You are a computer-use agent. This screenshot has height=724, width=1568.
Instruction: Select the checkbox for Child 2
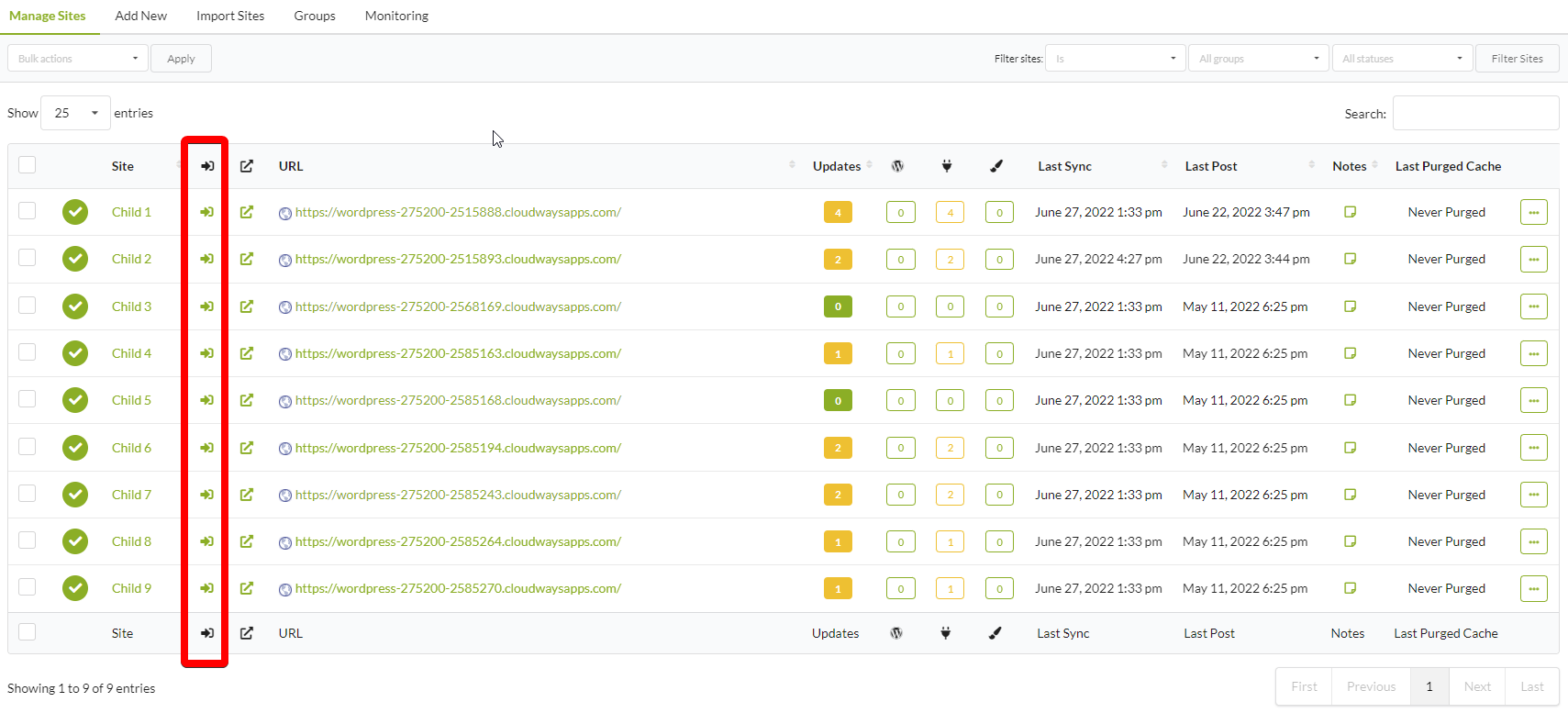click(x=28, y=257)
